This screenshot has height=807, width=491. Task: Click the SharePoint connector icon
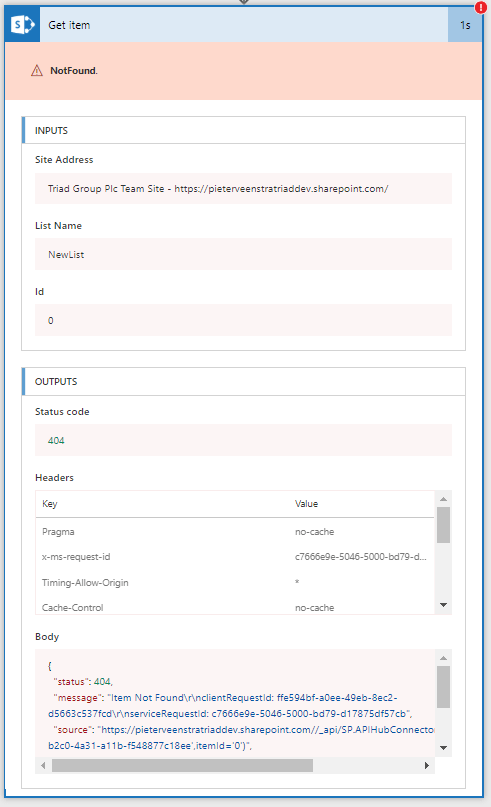click(x=22, y=25)
